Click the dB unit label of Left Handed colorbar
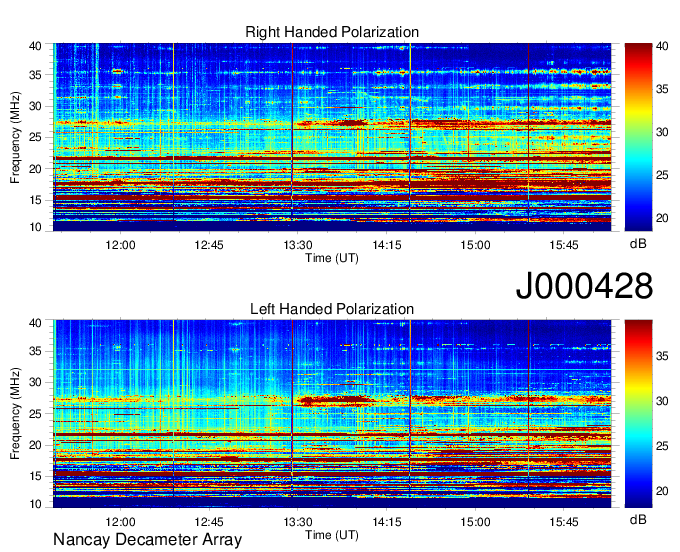680x552 pixels. (638, 519)
